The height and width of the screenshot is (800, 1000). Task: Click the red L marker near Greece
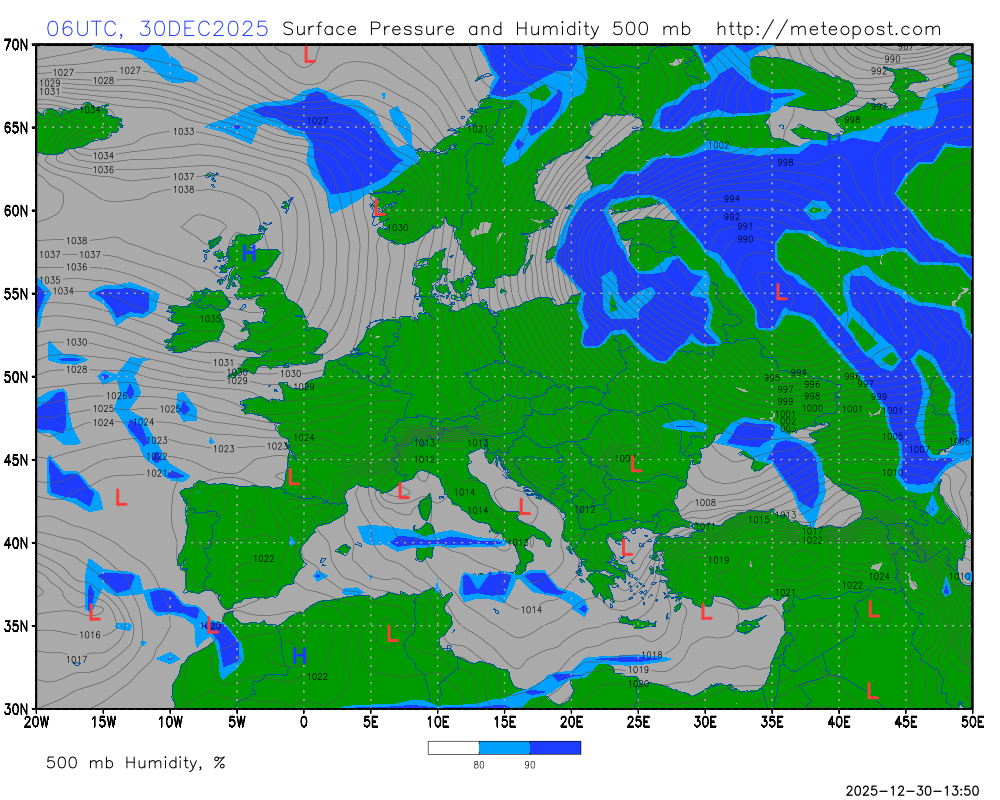click(627, 547)
